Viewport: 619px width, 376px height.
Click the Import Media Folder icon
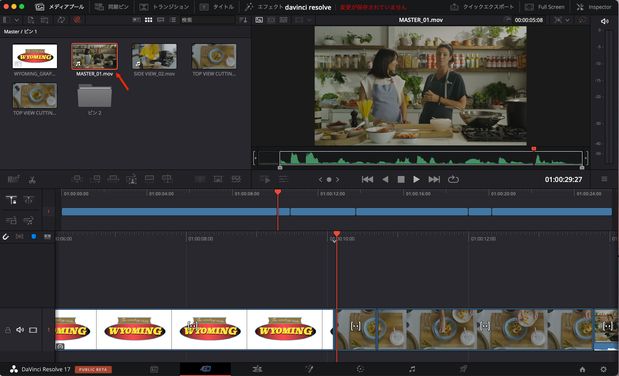click(x=45, y=20)
